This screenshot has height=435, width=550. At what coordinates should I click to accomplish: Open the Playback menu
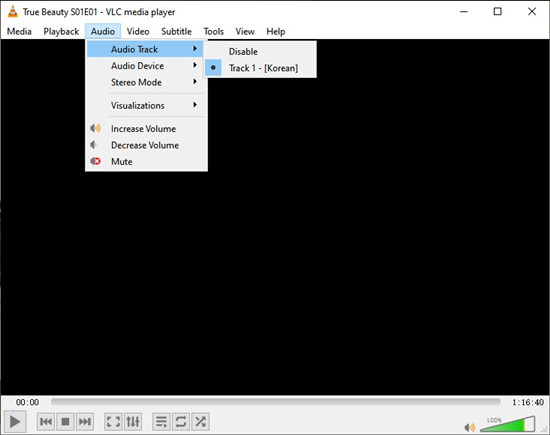[x=61, y=31]
